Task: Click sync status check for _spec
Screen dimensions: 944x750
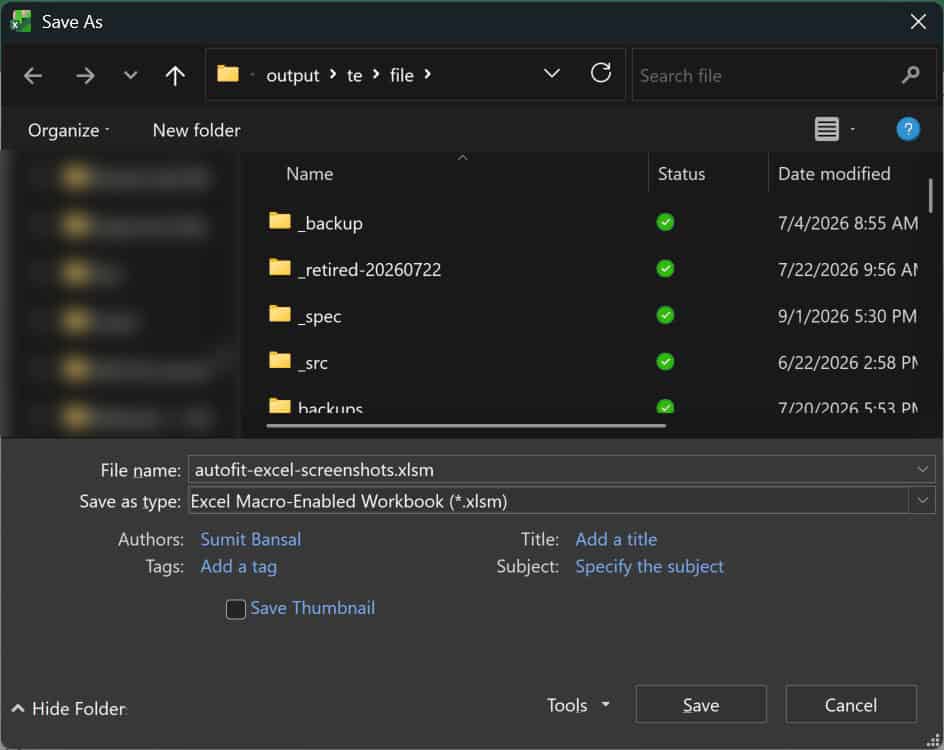Action: 665,315
